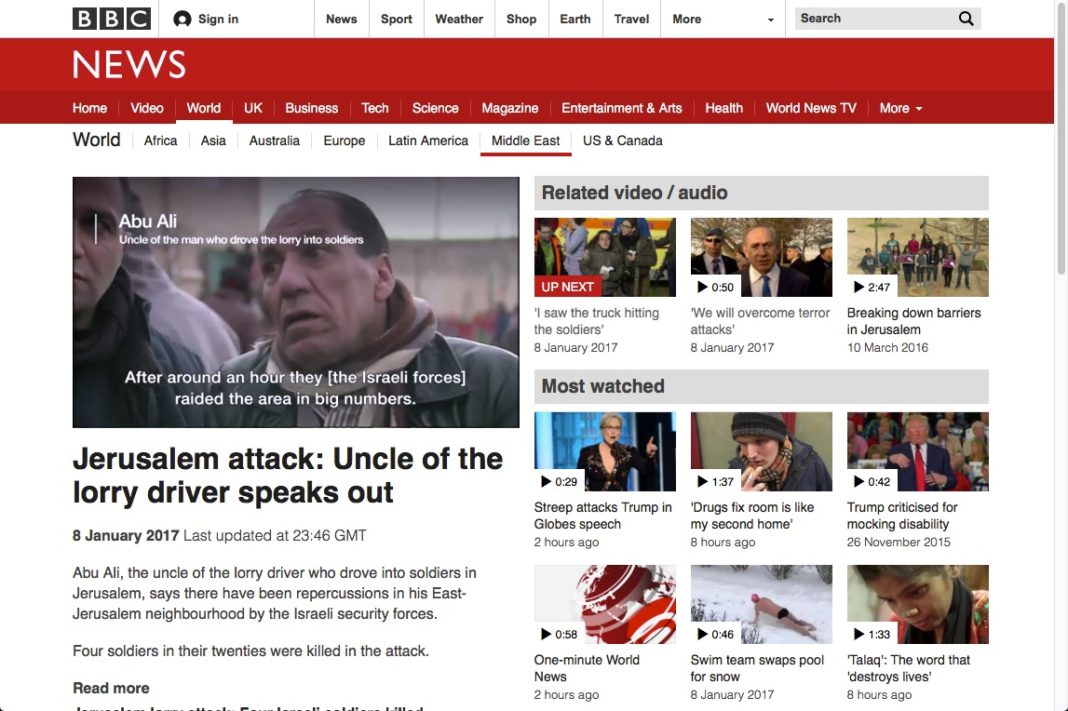This screenshot has height=711, width=1068.
Task: Open Earth in the top bar
Action: (x=575, y=19)
